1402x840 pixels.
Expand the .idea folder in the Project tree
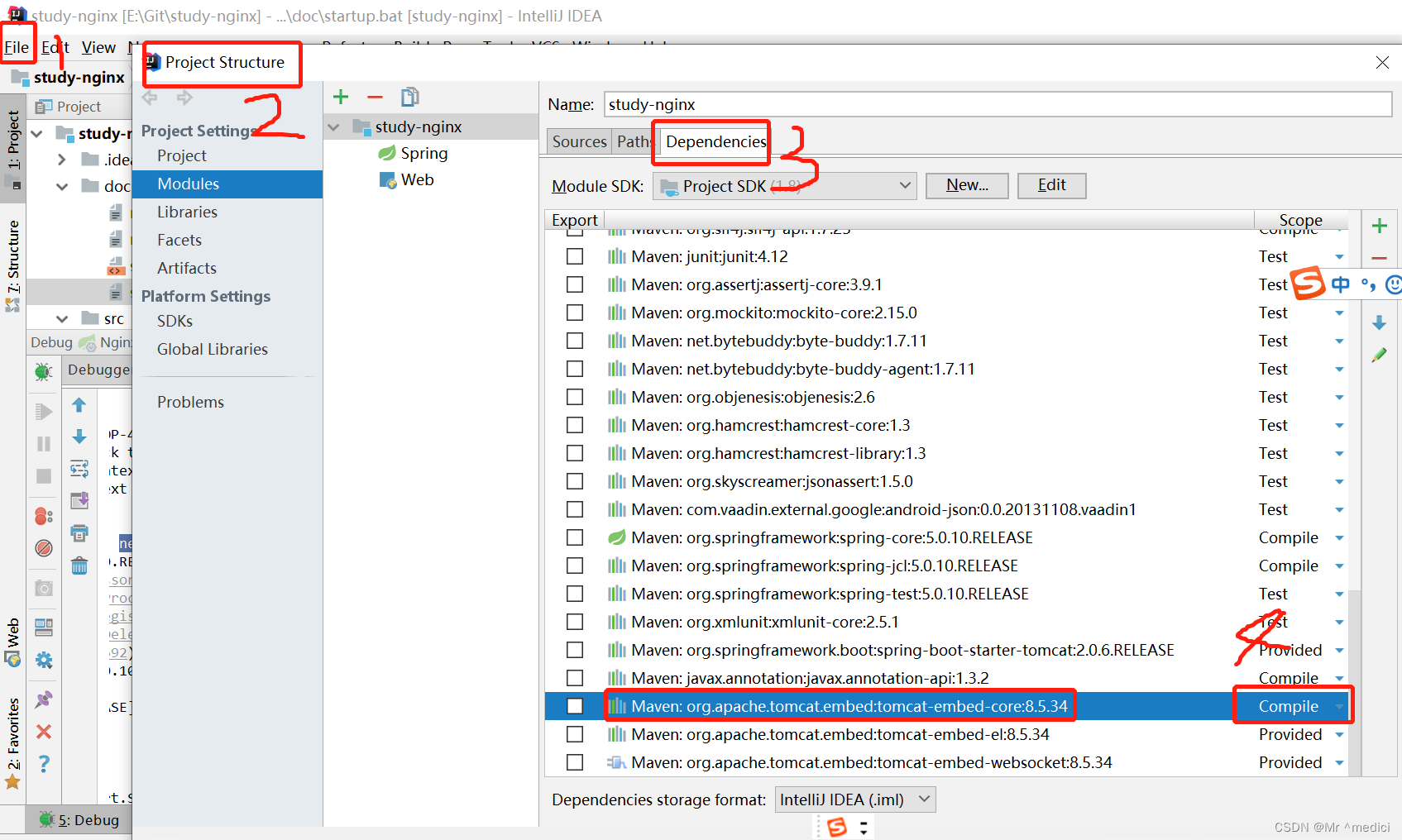pyautogui.click(x=62, y=160)
